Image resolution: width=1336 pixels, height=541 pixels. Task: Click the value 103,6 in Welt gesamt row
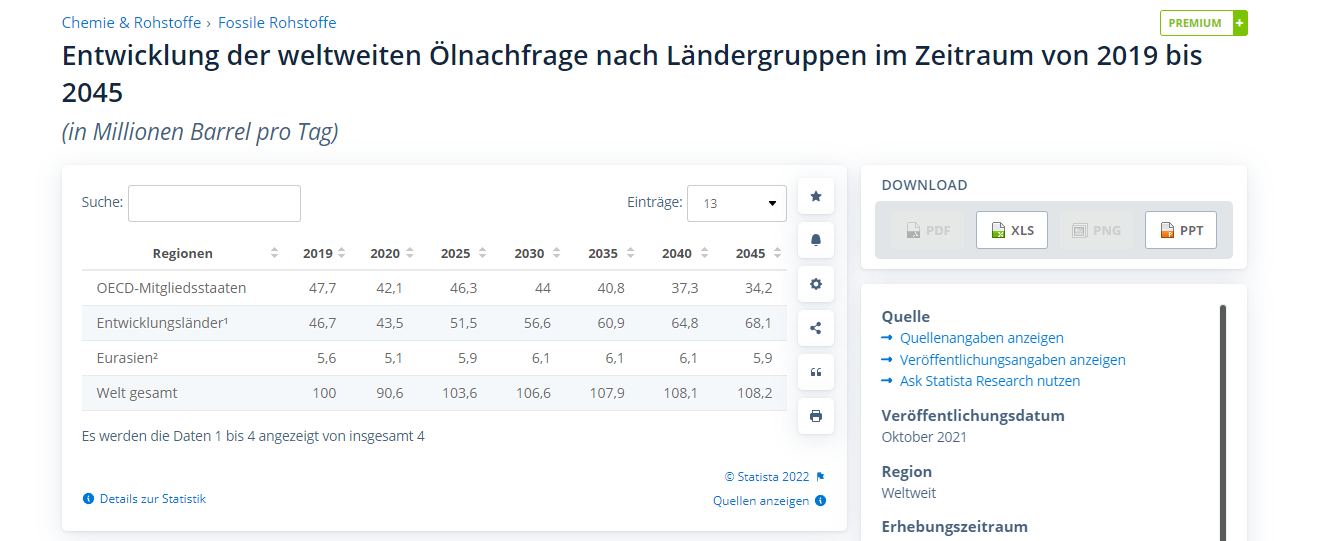(459, 393)
